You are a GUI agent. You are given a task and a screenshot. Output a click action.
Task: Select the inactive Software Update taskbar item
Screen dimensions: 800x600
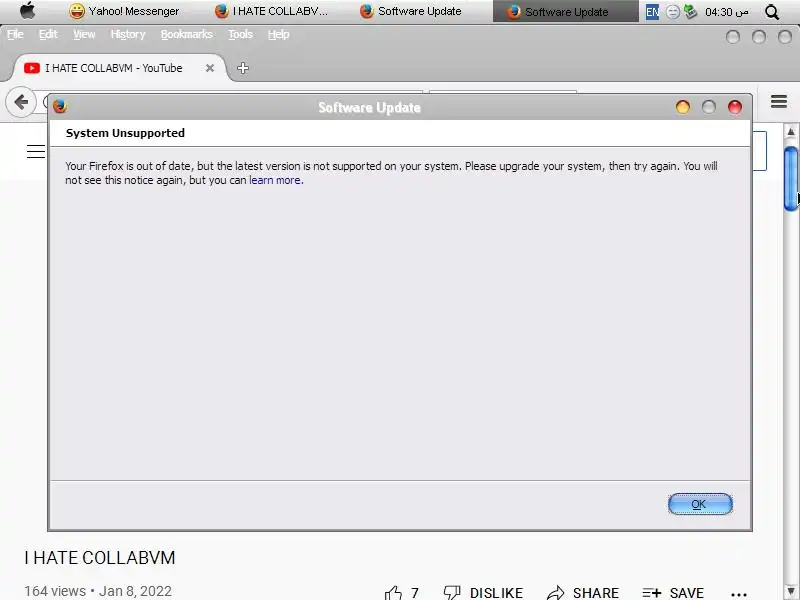411,11
